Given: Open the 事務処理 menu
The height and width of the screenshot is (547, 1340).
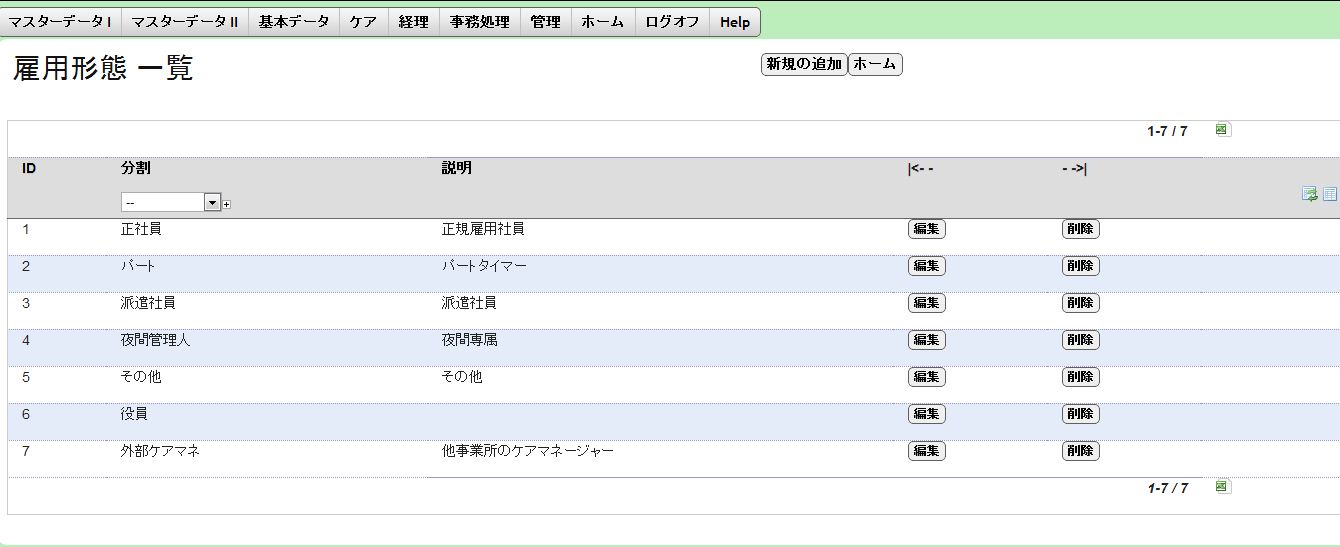Looking at the screenshot, I should (480, 22).
